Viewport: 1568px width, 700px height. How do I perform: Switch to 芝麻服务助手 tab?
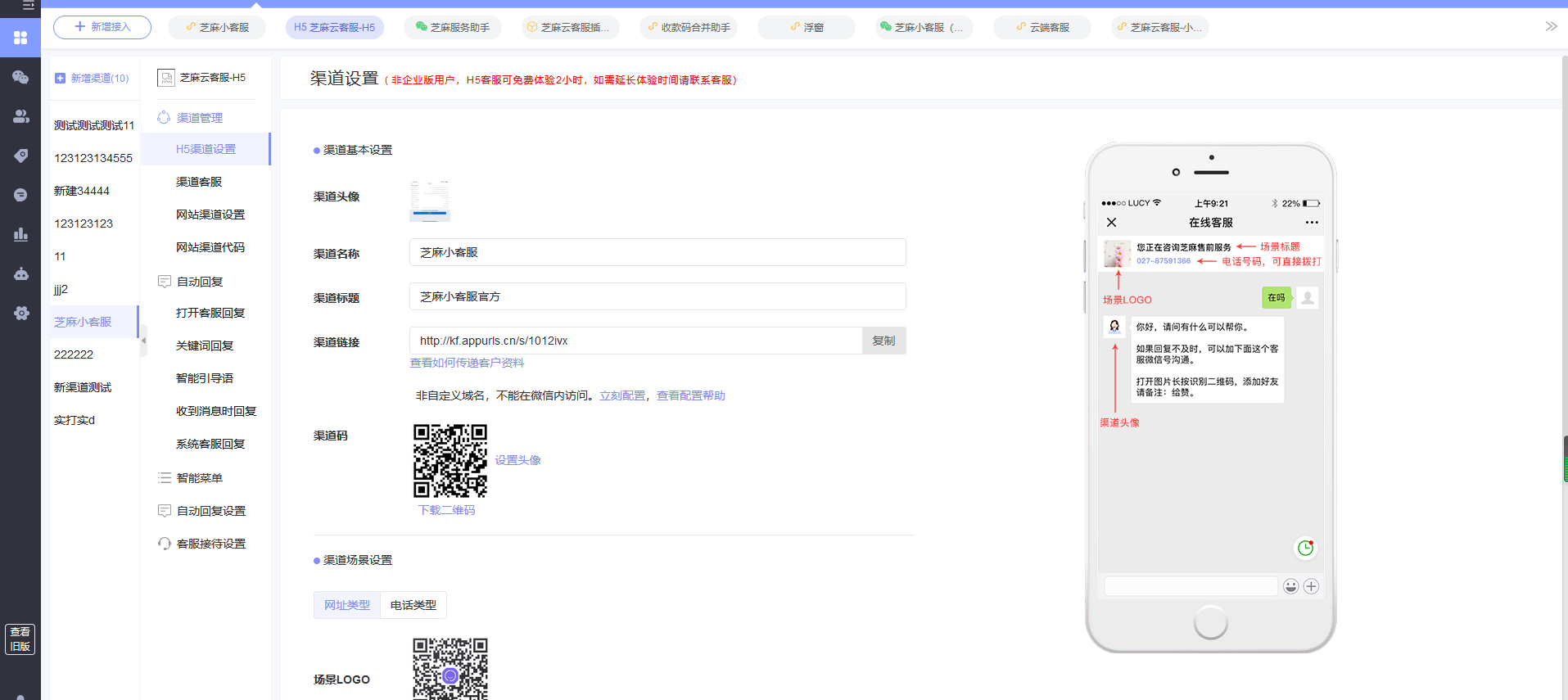(453, 27)
